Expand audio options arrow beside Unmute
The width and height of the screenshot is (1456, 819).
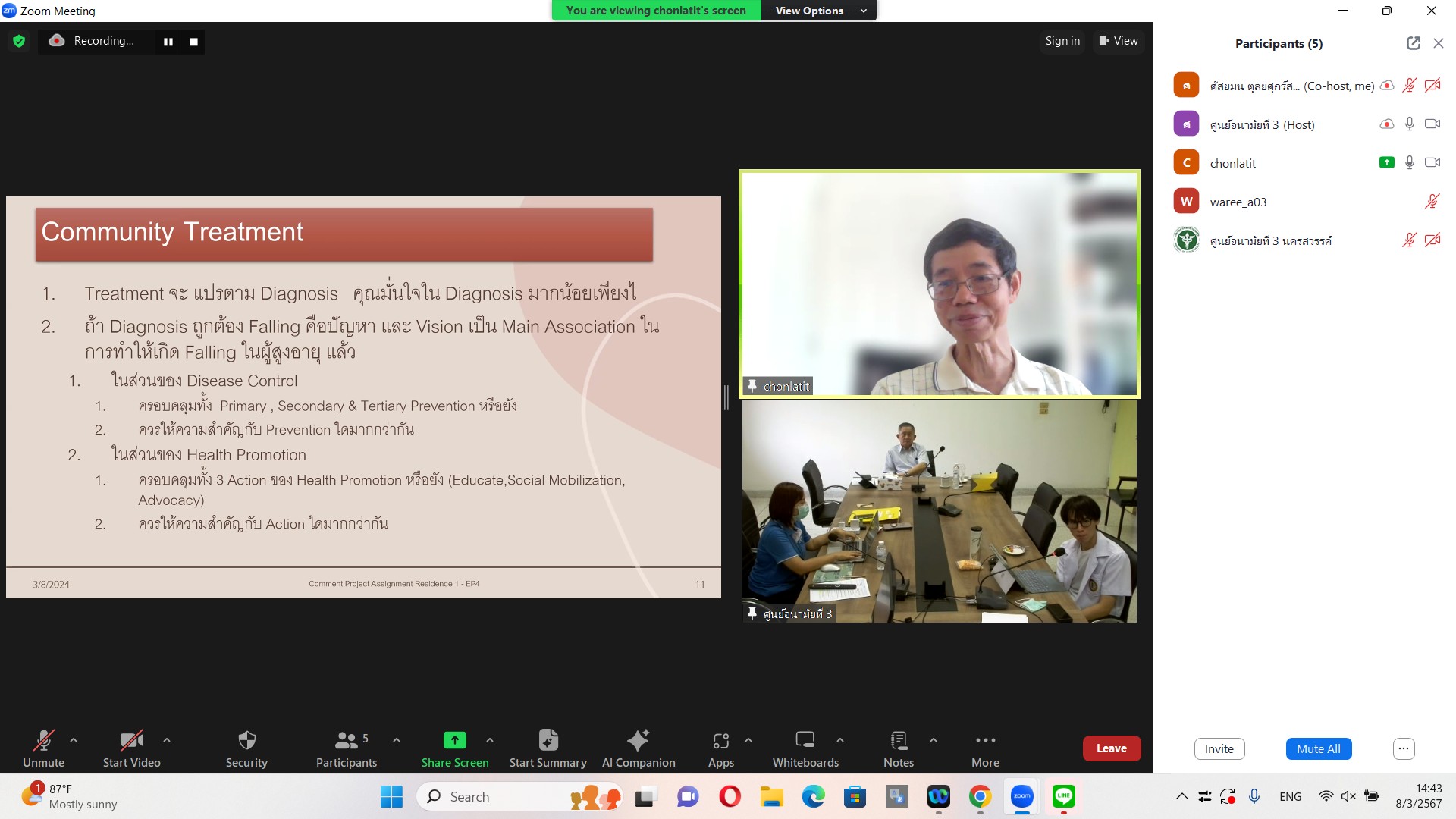(74, 740)
